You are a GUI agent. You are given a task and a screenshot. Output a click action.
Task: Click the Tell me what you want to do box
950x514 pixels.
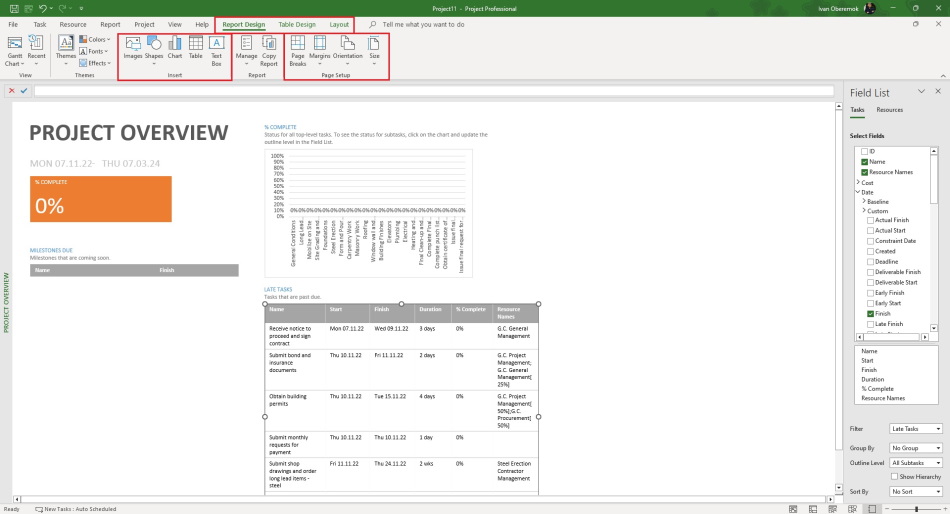click(x=424, y=24)
